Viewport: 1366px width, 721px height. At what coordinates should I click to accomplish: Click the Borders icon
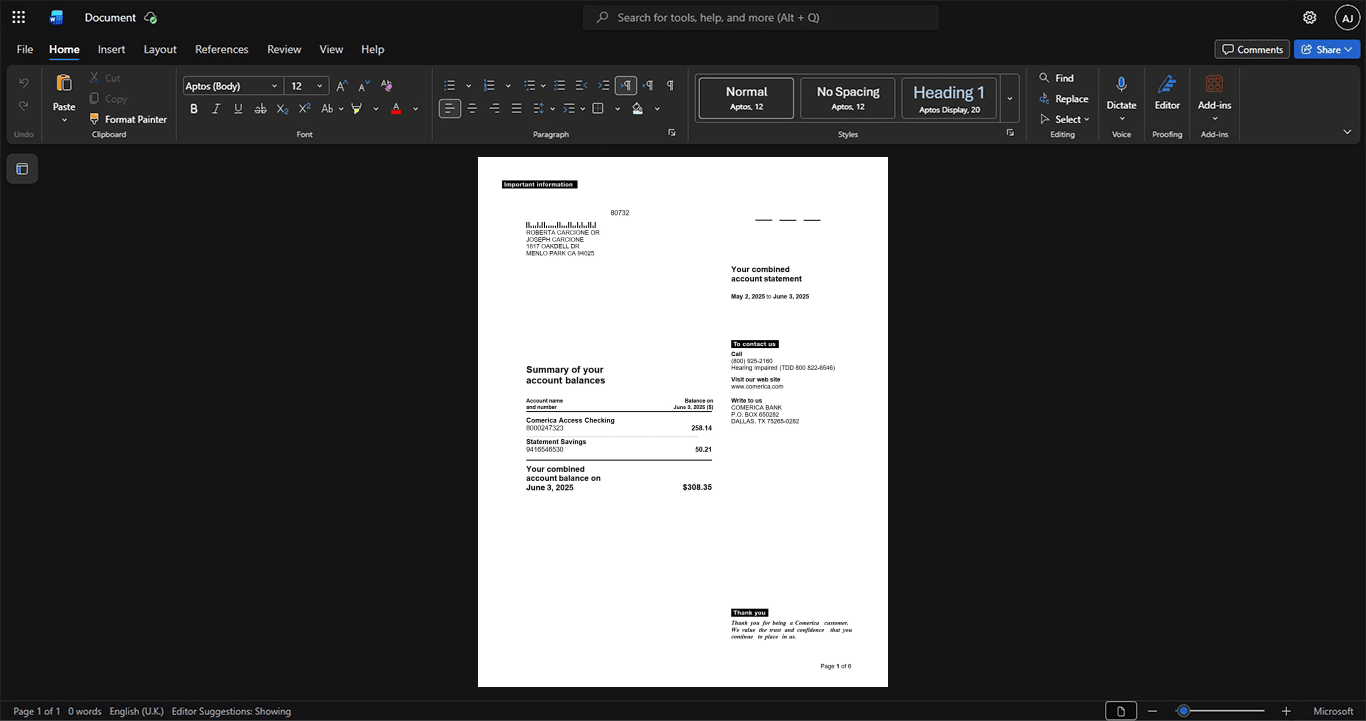pyautogui.click(x=598, y=108)
